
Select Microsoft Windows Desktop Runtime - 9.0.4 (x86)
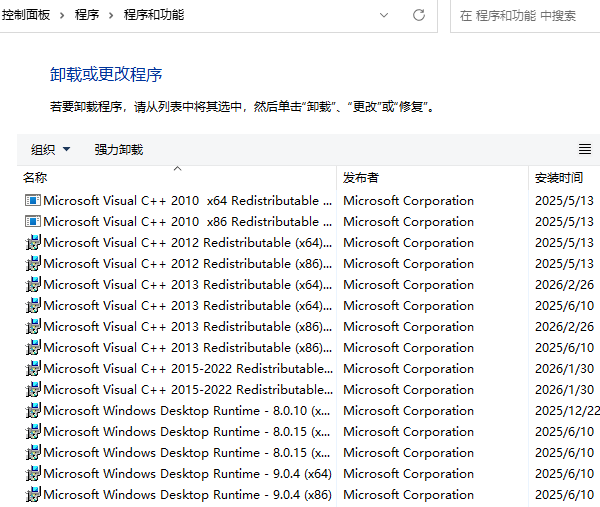pos(188,495)
